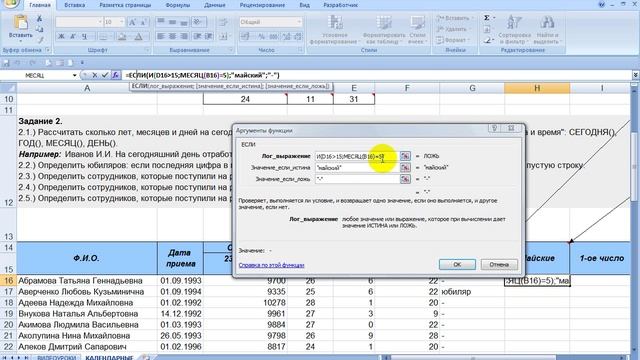Decrease font size with small A icon

[143, 22]
